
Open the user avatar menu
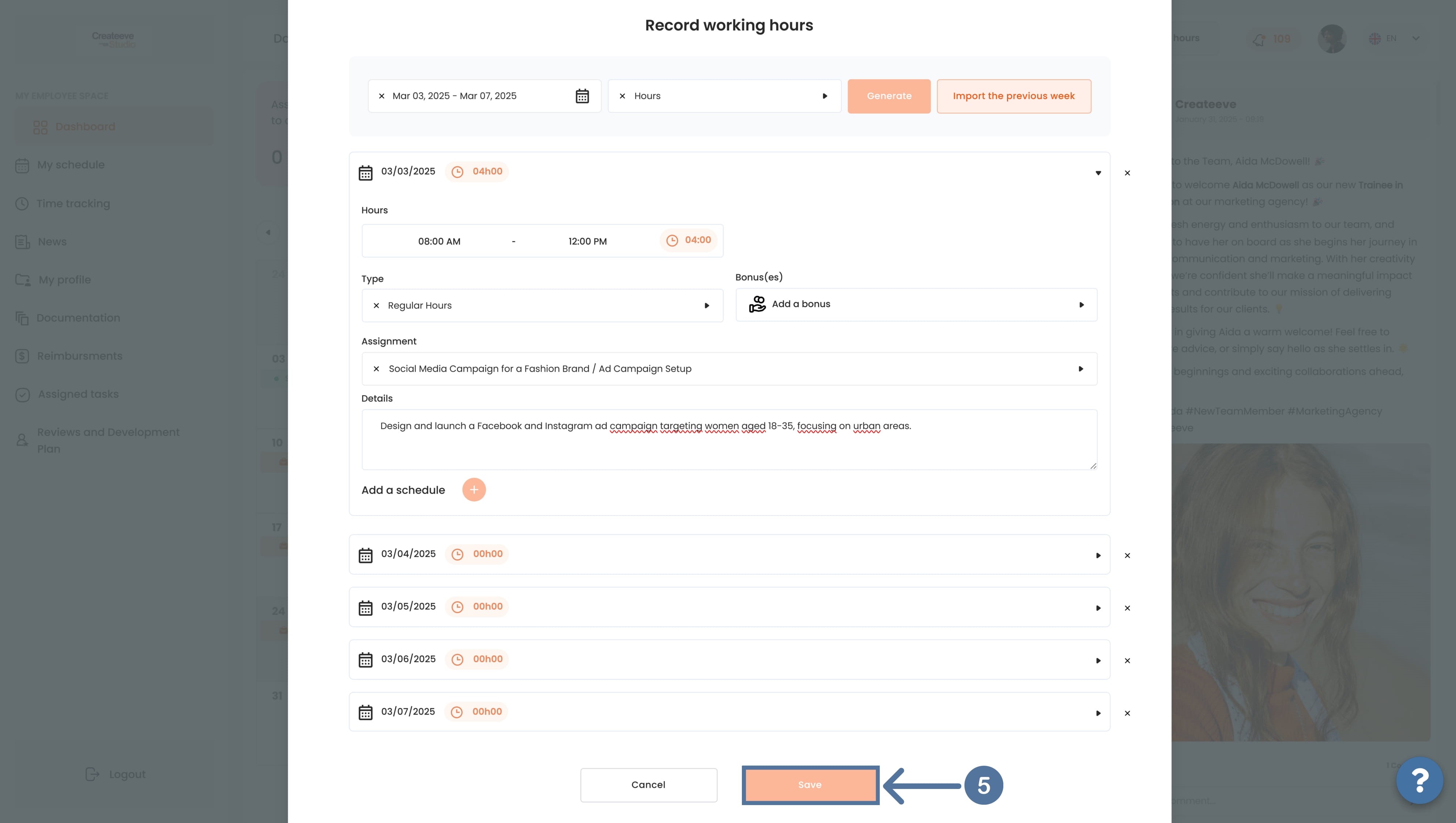point(1332,38)
